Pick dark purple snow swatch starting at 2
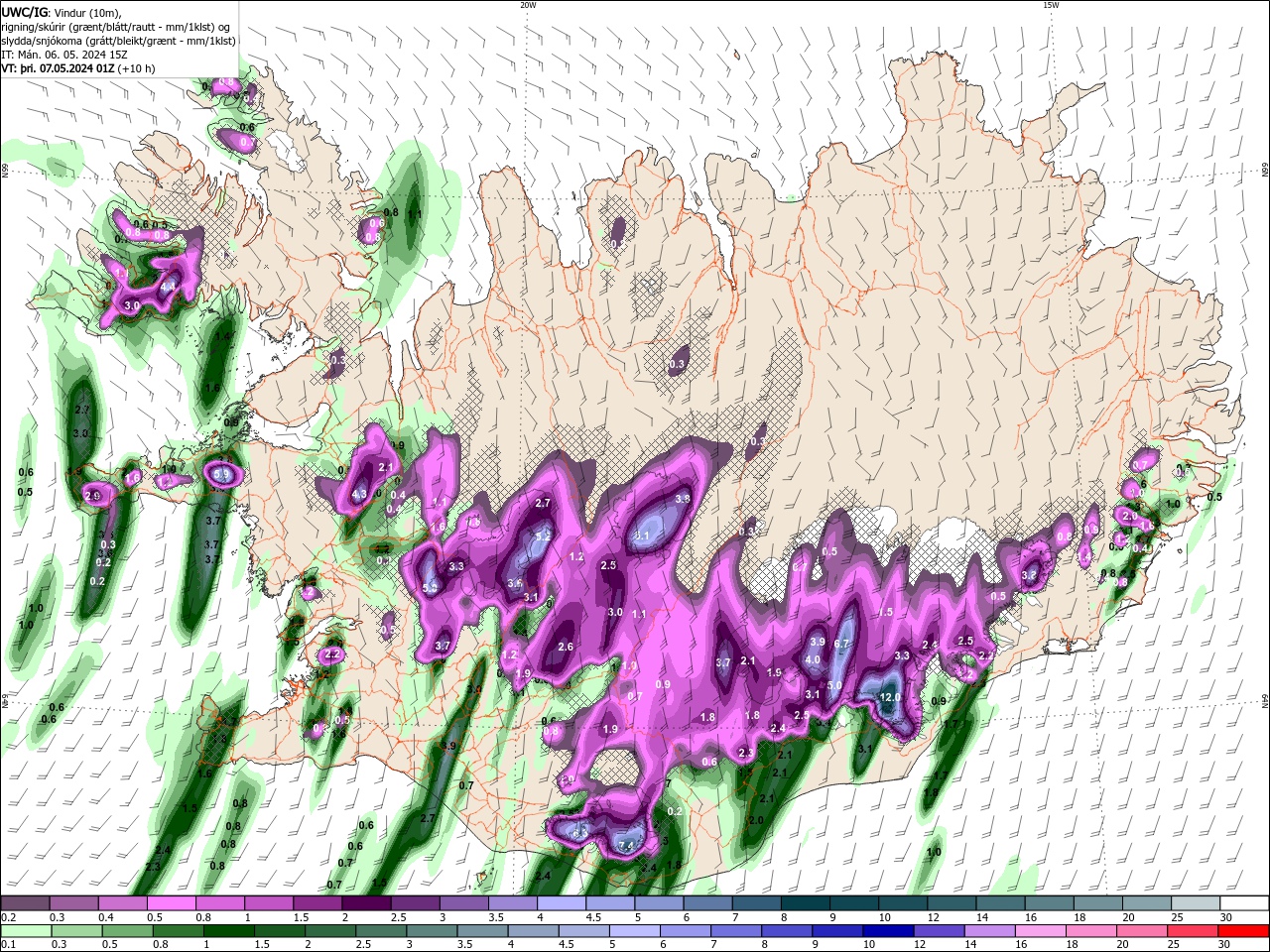This screenshot has width=1270, height=952. tap(366, 903)
